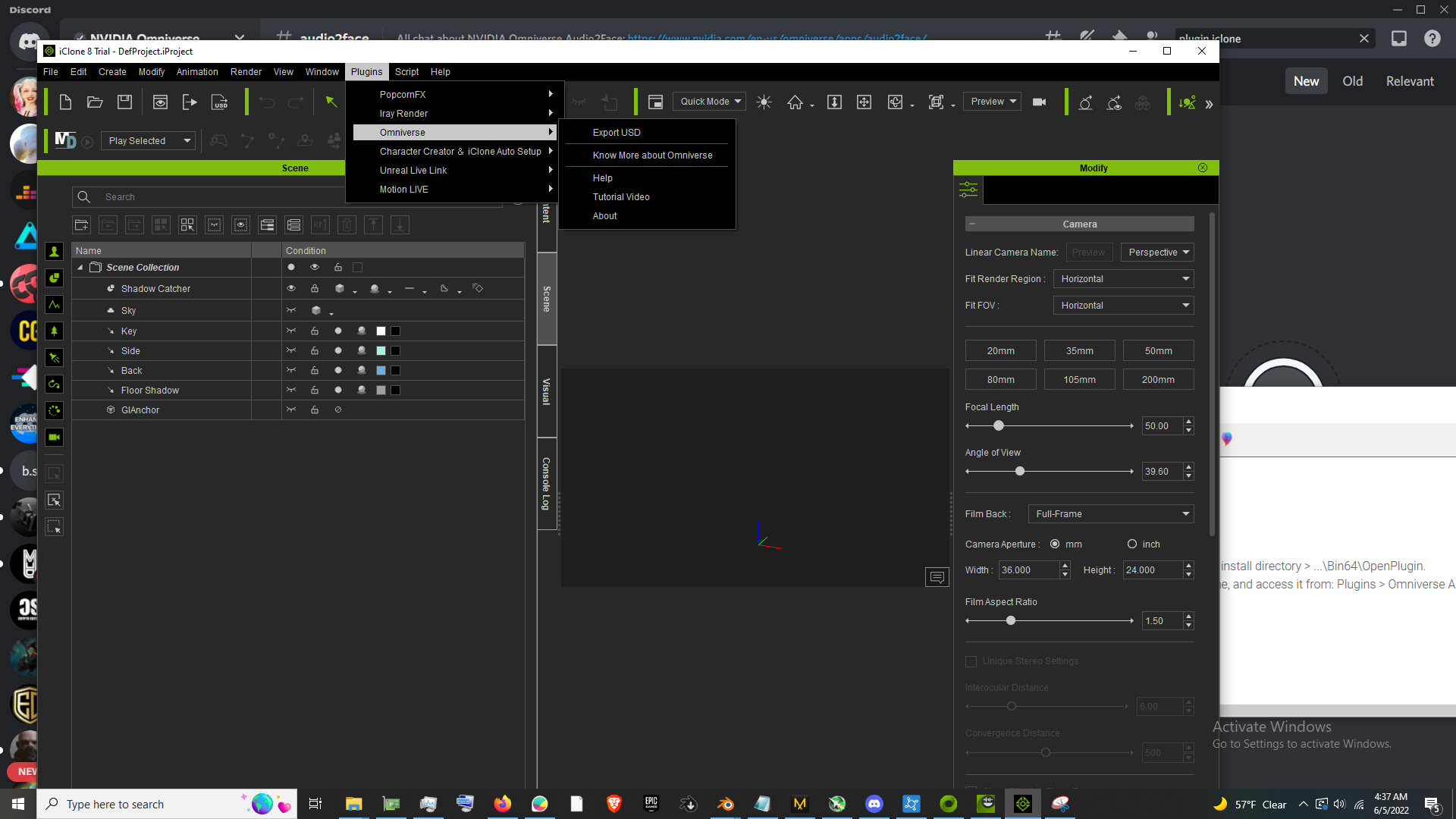Click the Motion Director MD icon
1456x819 pixels.
pos(65,140)
